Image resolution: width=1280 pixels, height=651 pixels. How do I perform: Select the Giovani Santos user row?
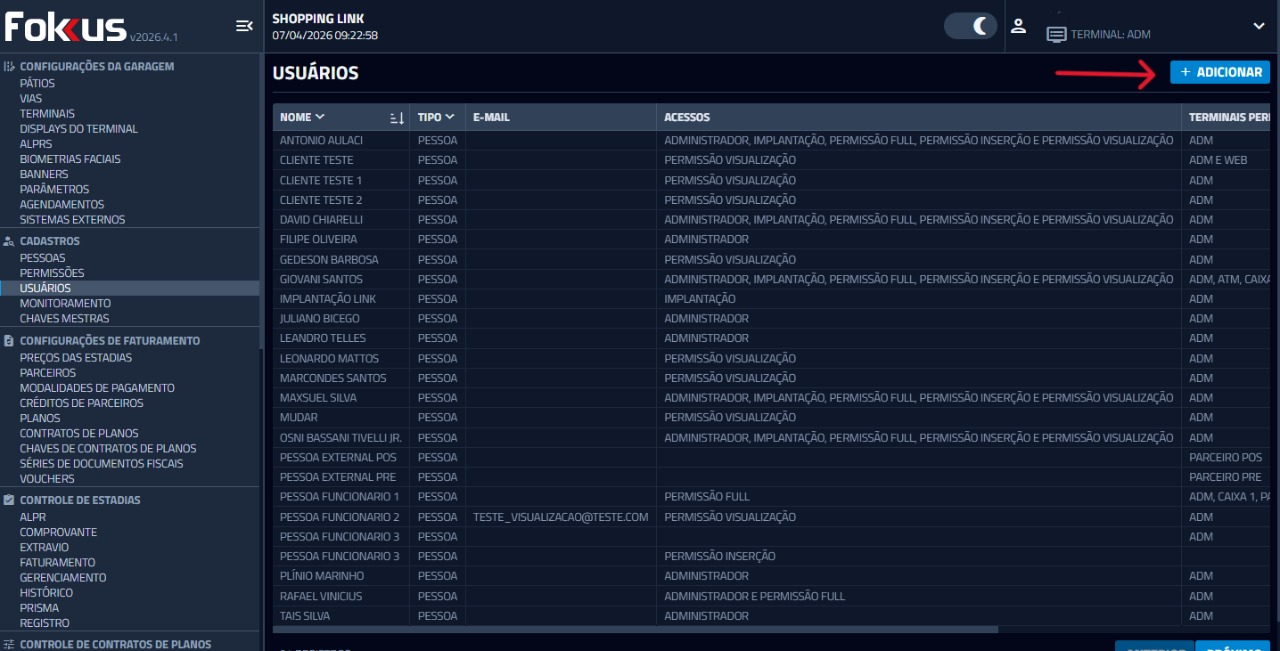321,279
